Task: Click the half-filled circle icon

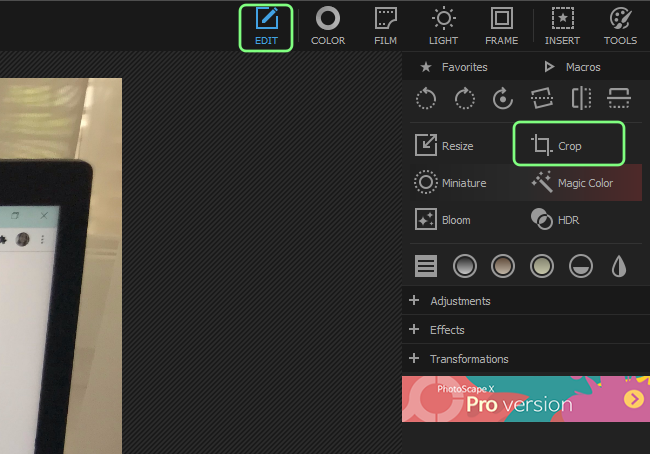Action: [x=581, y=266]
